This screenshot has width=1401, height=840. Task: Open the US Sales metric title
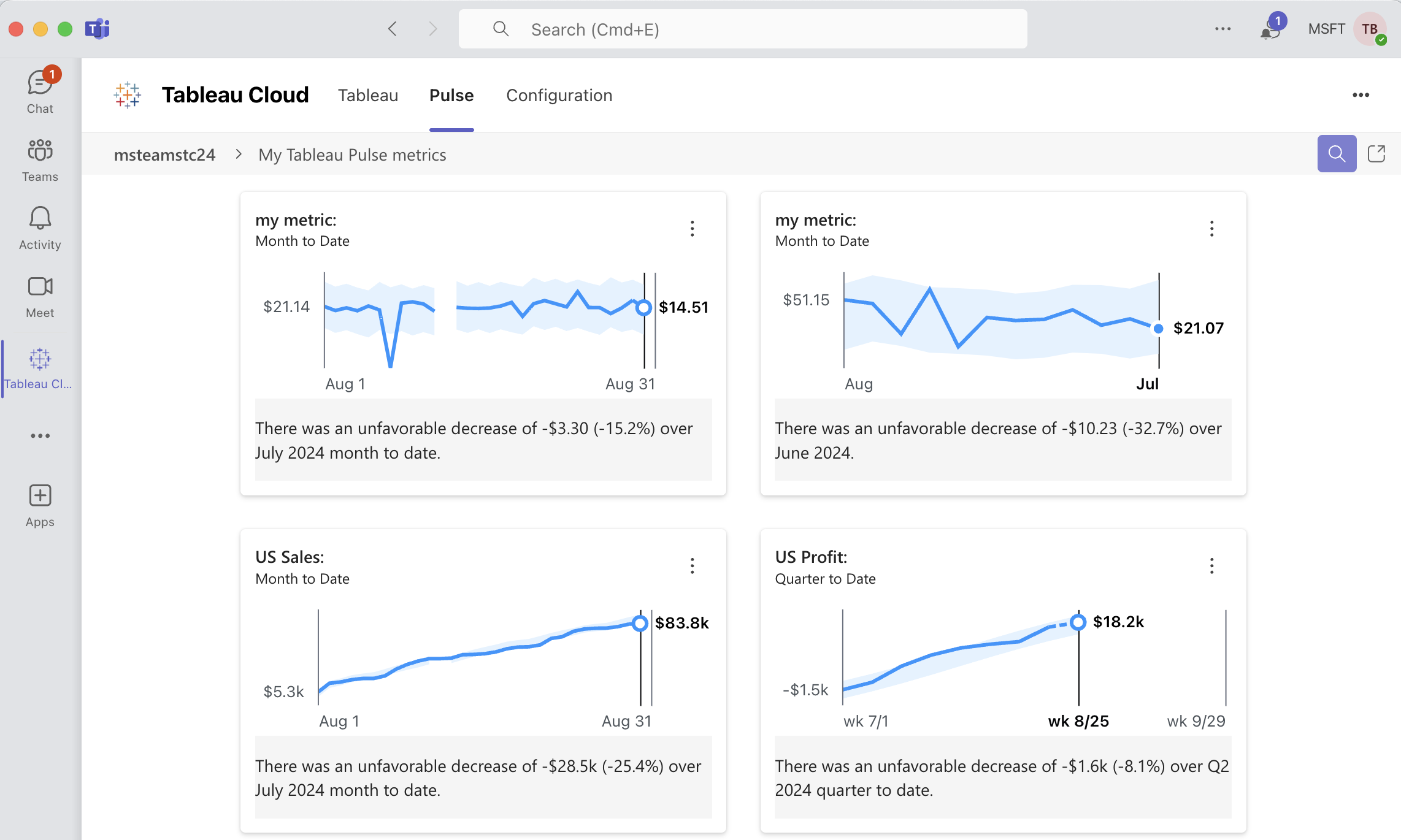(290, 557)
